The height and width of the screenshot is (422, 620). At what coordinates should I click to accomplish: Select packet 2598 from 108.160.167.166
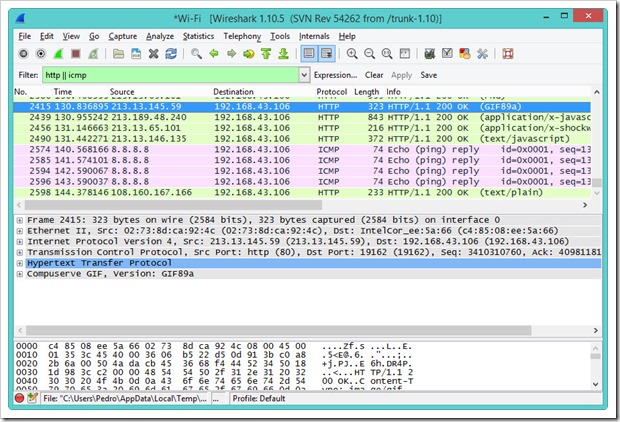point(302,193)
